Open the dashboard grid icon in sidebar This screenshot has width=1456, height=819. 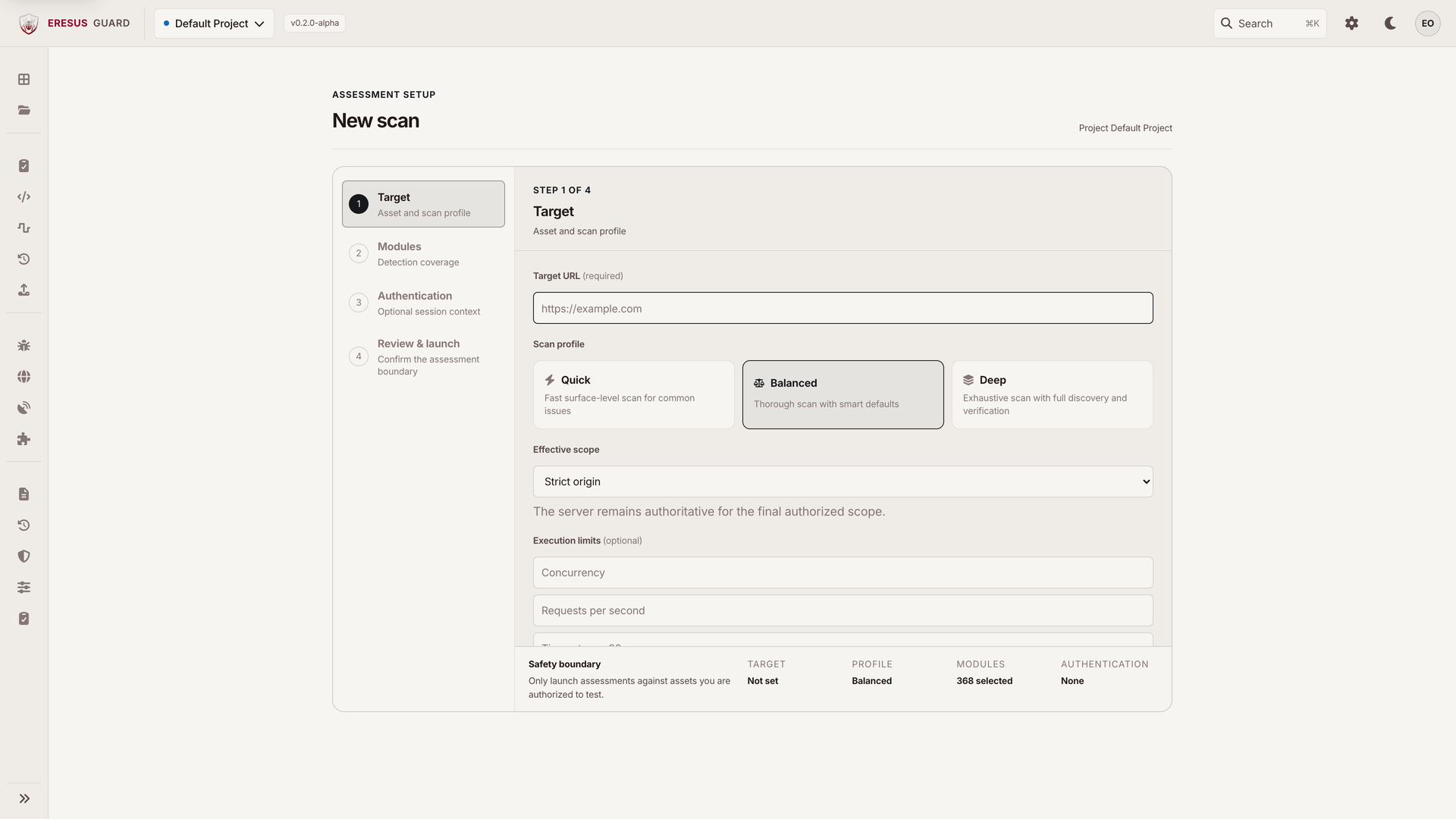coord(24,80)
